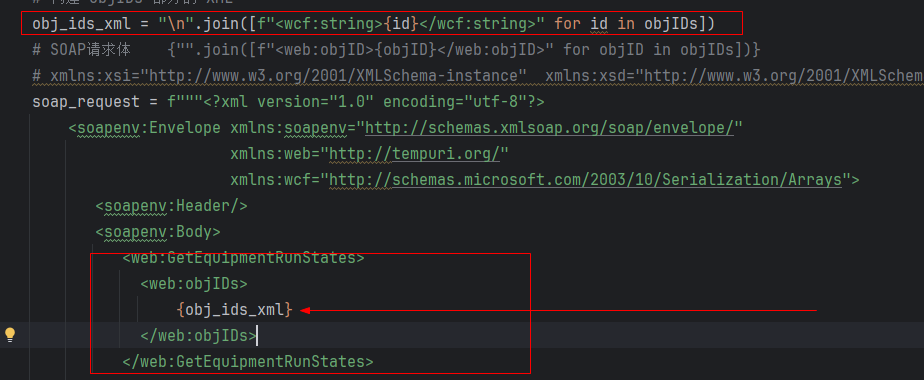This screenshot has height=380, width=924.
Task: Click the soapenv:Envelope tag name
Action: coord(149,128)
